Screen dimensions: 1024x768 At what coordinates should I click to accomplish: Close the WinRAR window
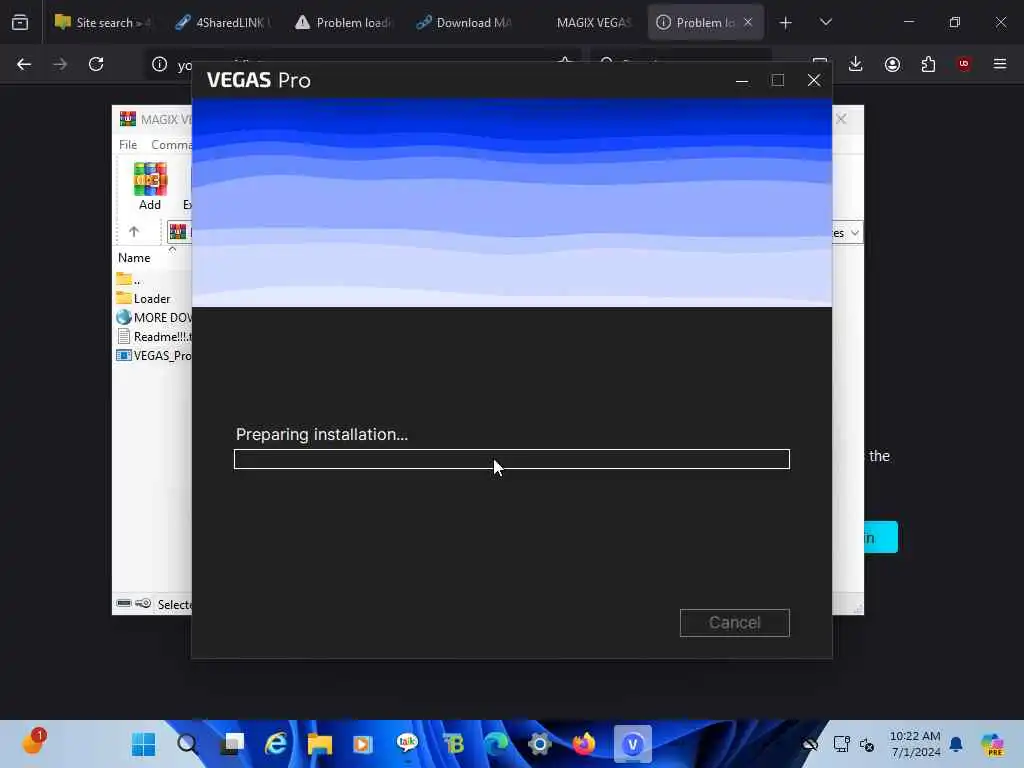pos(841,119)
